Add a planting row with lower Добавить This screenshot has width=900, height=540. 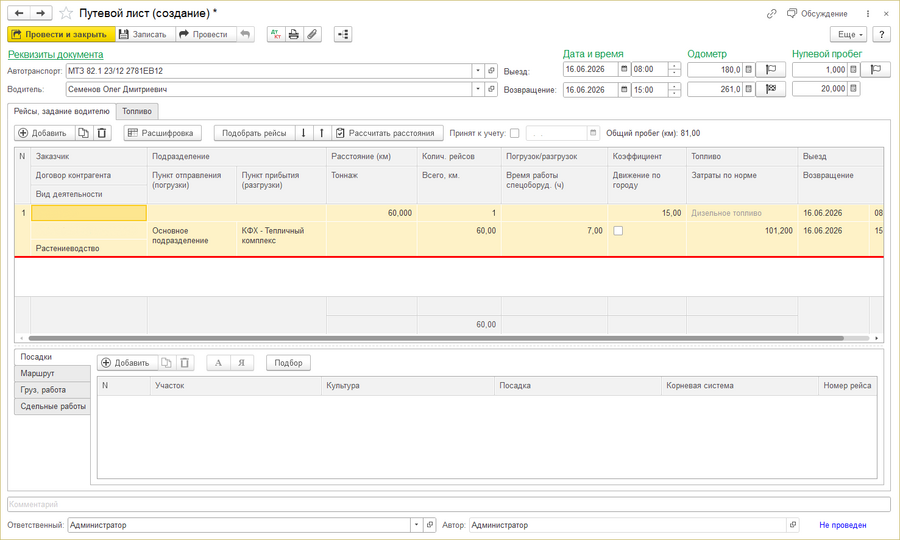point(127,363)
